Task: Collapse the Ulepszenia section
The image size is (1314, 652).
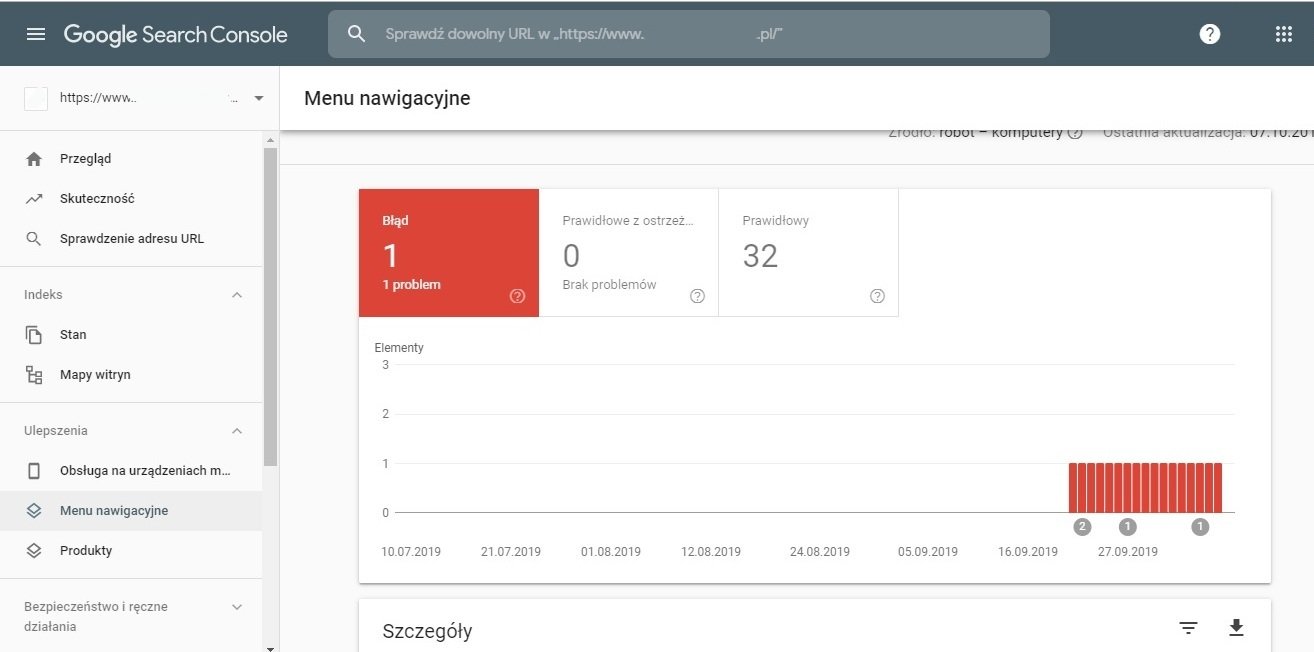Action: [x=237, y=431]
